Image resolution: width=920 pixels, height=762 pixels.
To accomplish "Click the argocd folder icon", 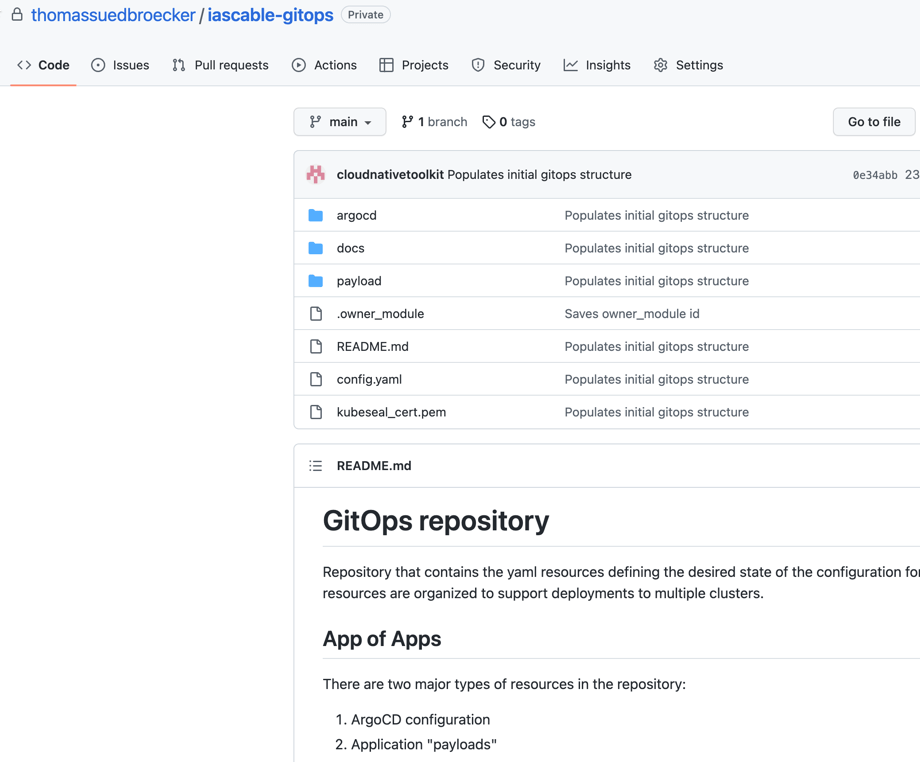I will 316,215.
